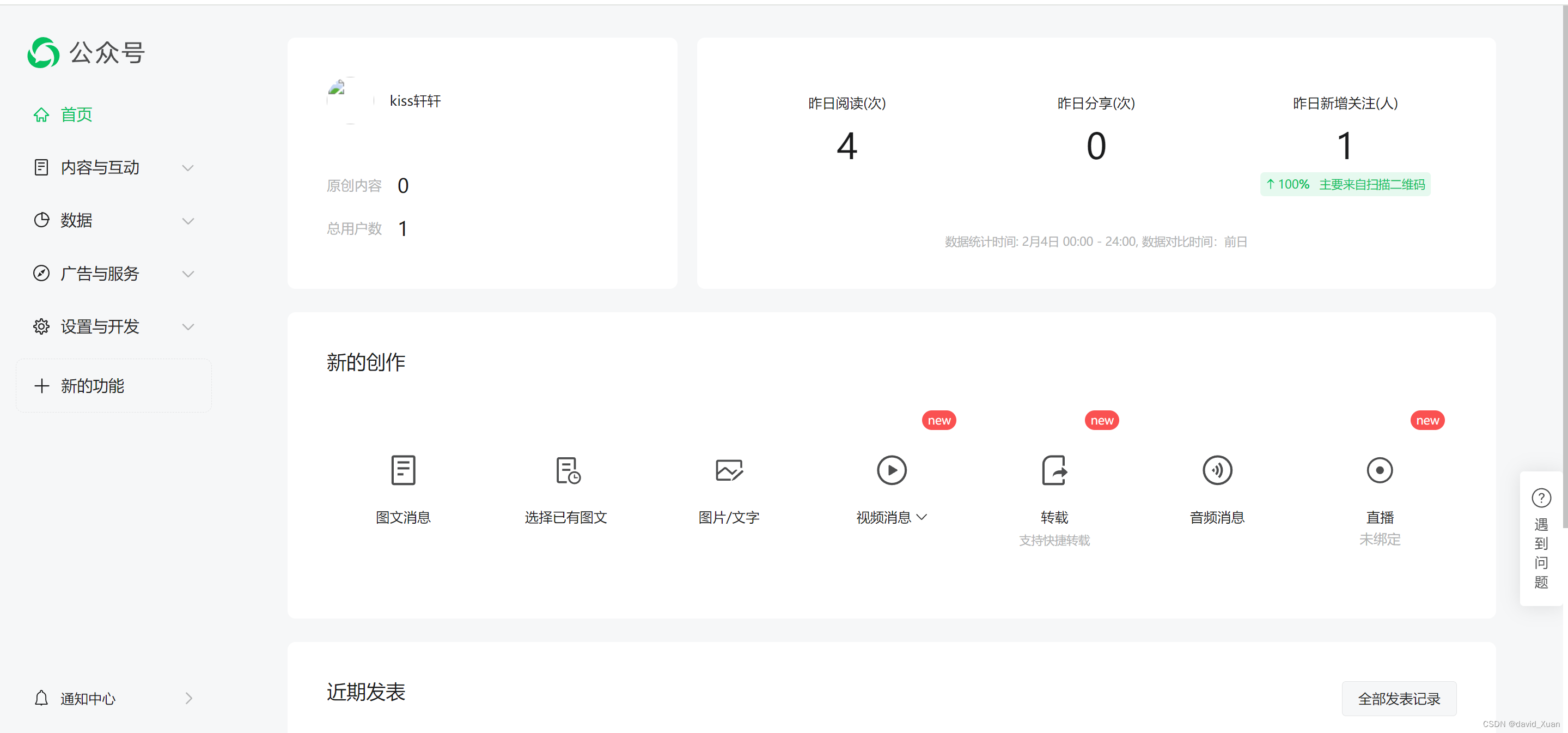Click the 公众号 logo icon
The image size is (1568, 733).
coord(43,52)
